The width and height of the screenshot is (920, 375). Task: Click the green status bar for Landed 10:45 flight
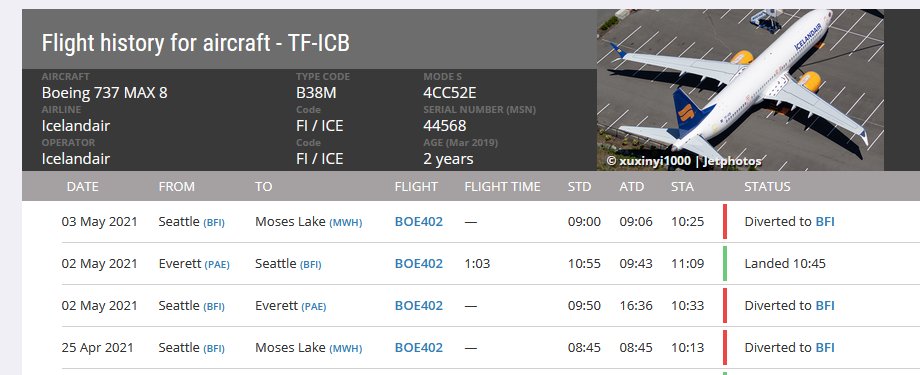pos(725,263)
